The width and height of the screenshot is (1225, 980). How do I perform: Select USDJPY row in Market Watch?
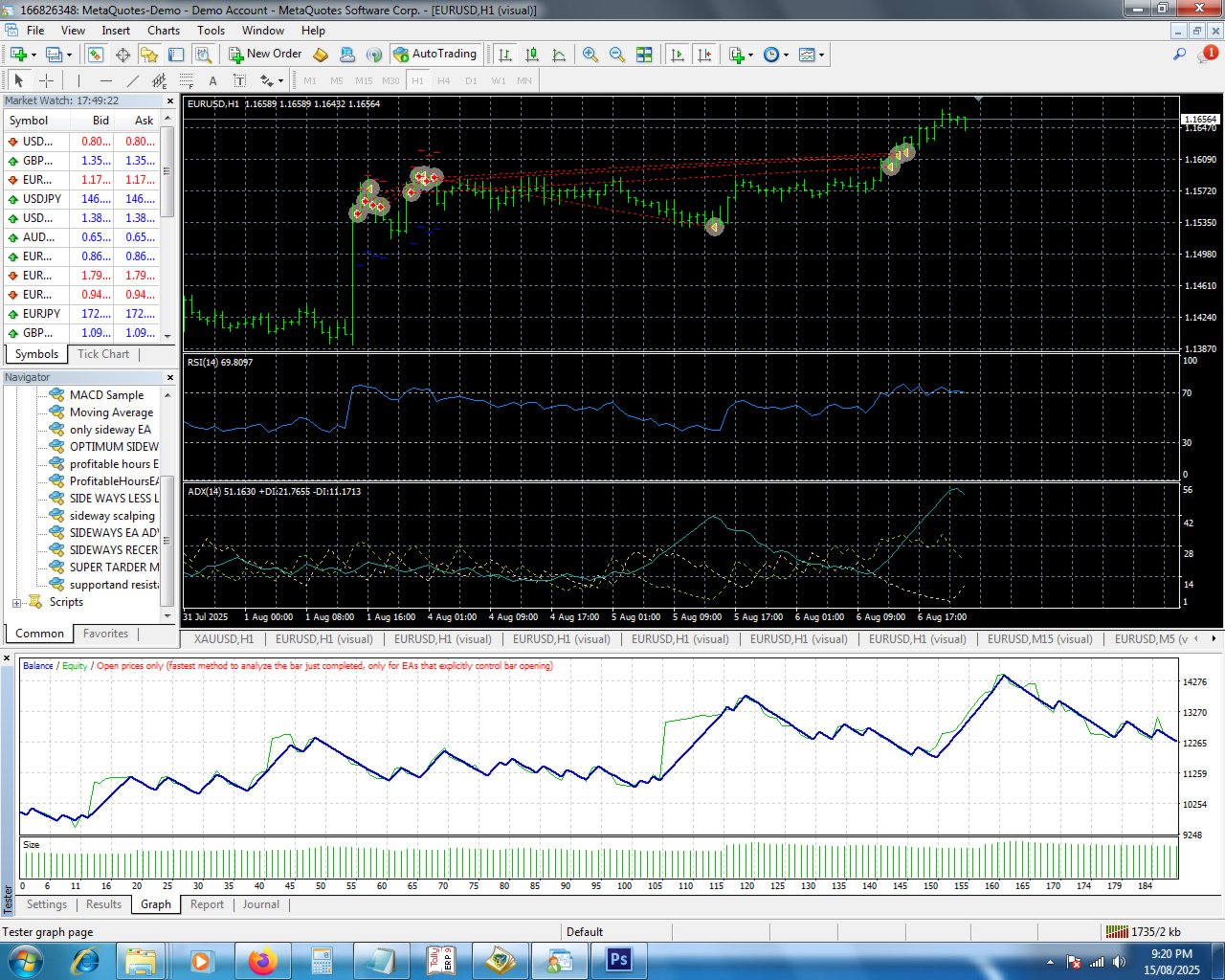click(82, 199)
